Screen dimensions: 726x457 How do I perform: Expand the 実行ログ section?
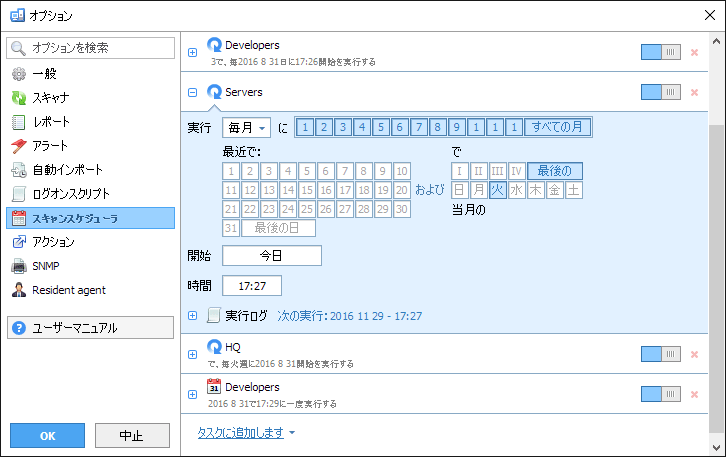(193, 316)
